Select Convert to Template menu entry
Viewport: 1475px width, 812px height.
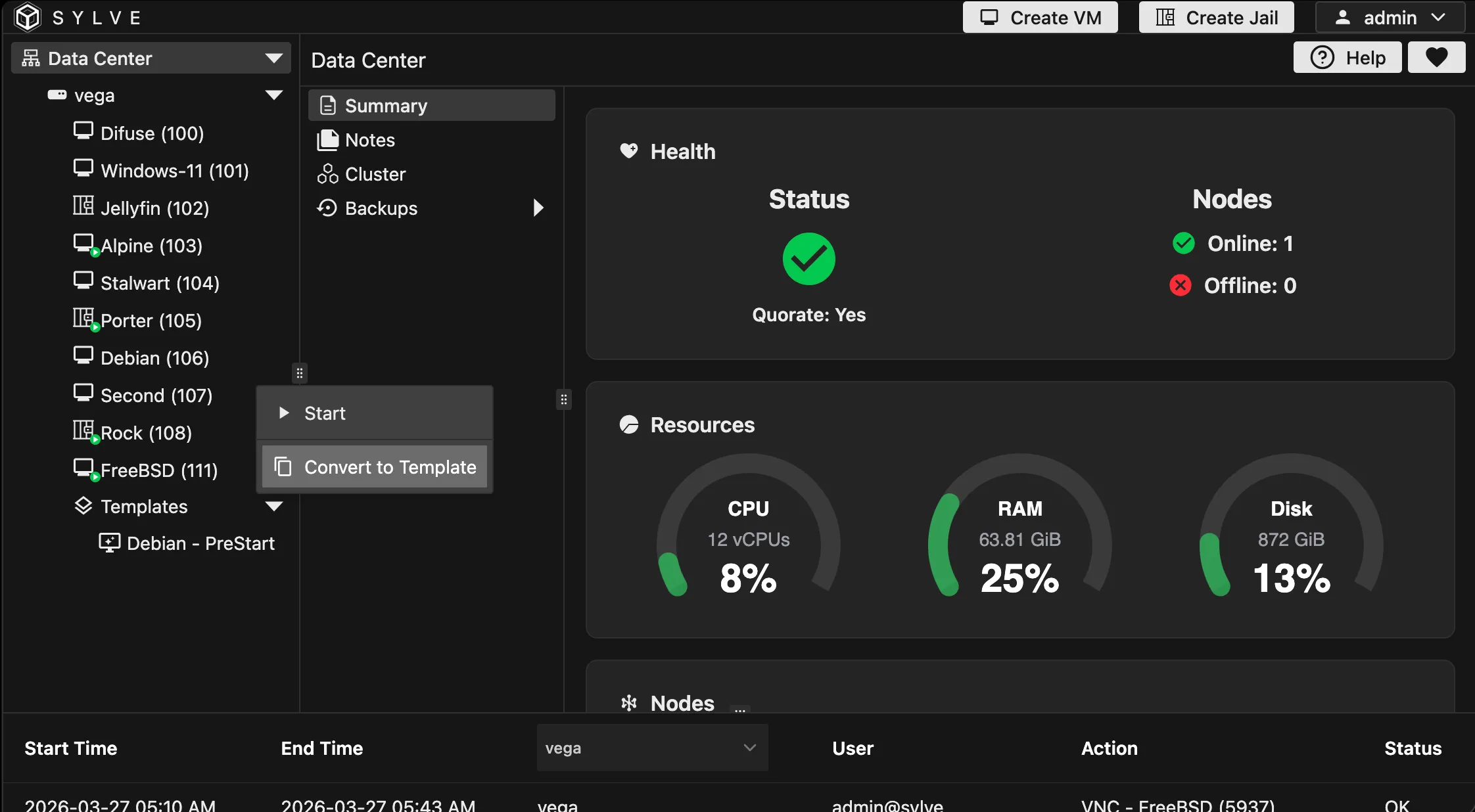click(x=374, y=467)
